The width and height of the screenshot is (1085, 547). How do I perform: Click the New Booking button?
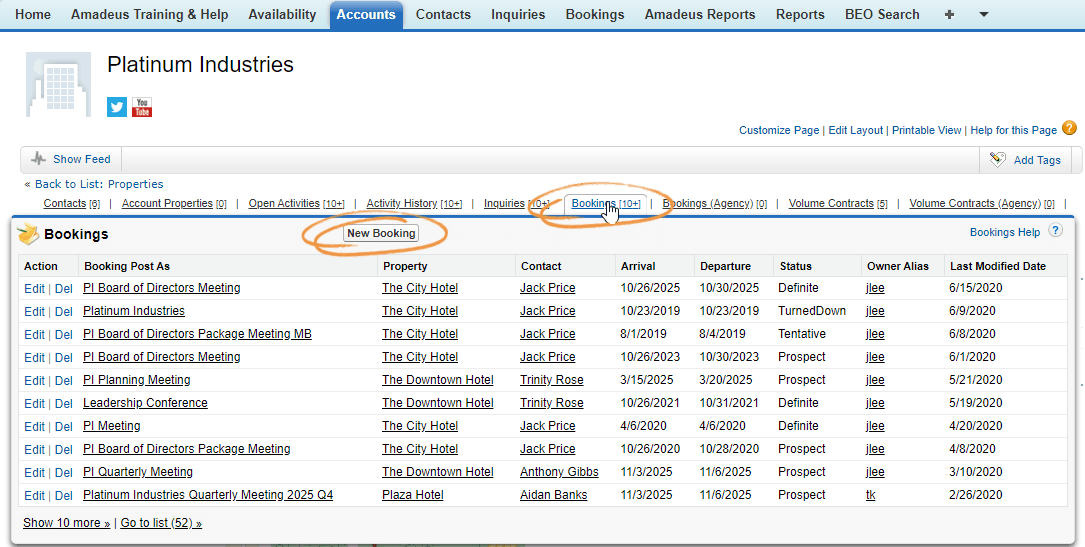381,234
